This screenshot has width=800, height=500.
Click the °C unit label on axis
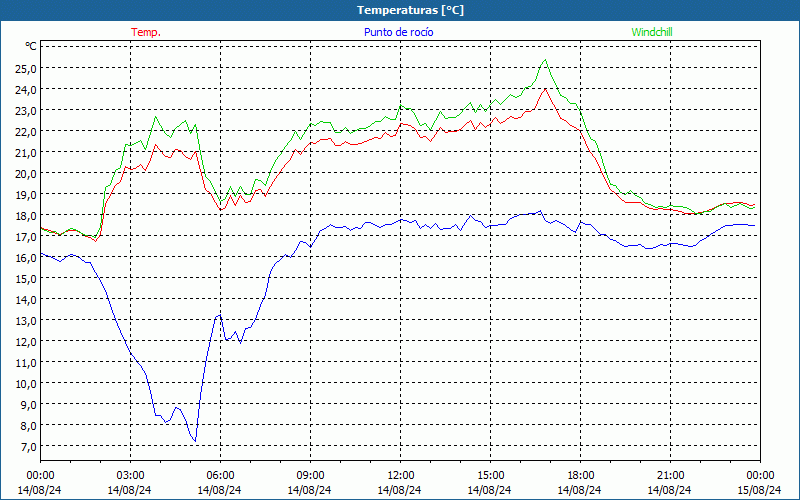pyautogui.click(x=31, y=46)
